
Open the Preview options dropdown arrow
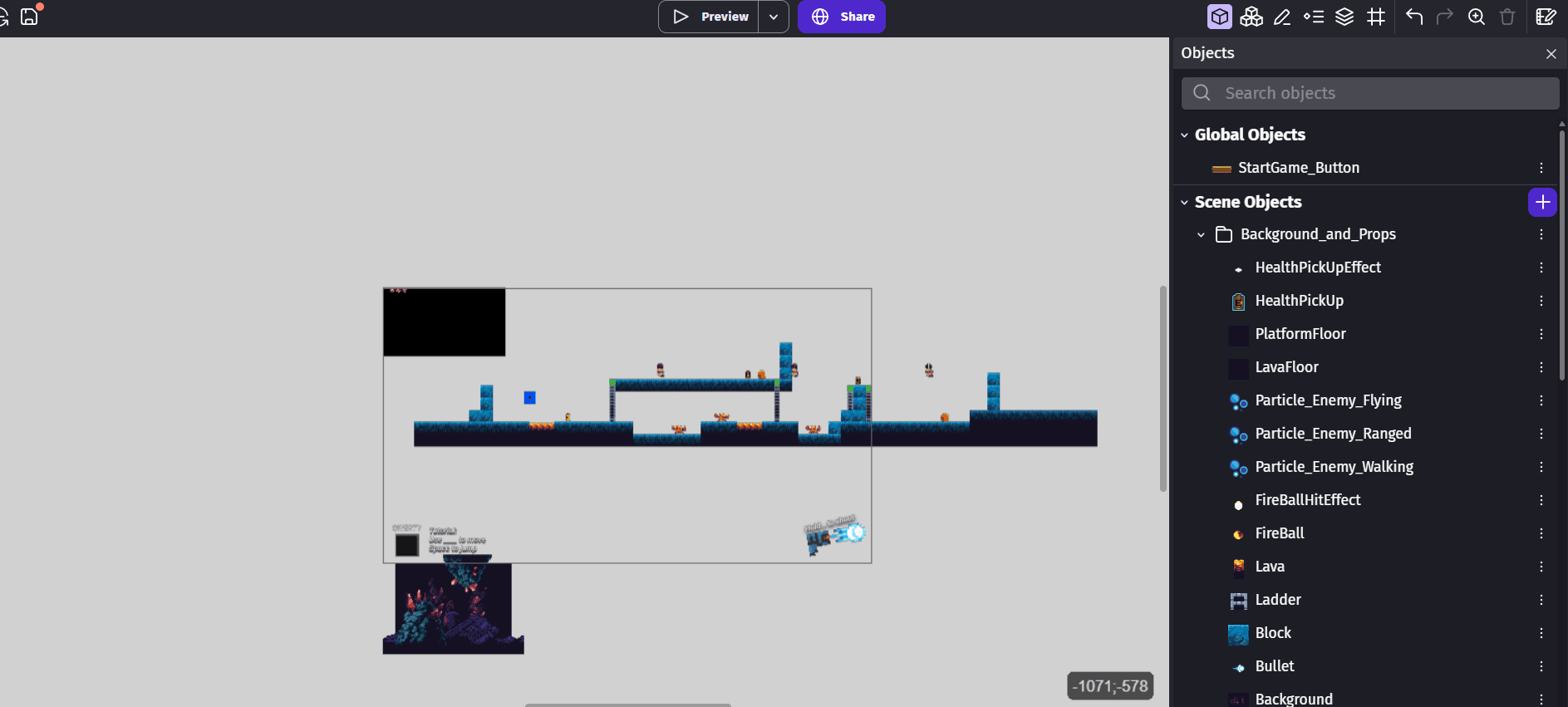(x=774, y=17)
